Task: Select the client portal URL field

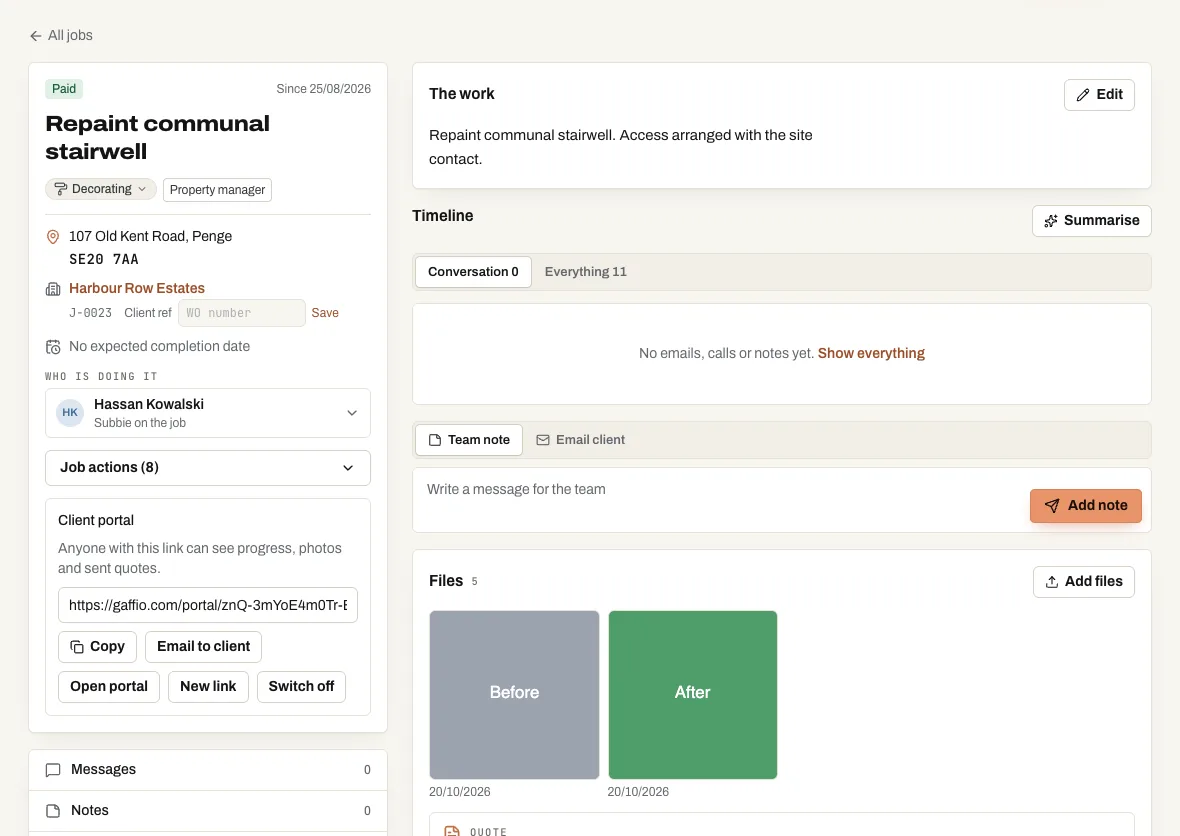Action: click(x=208, y=605)
